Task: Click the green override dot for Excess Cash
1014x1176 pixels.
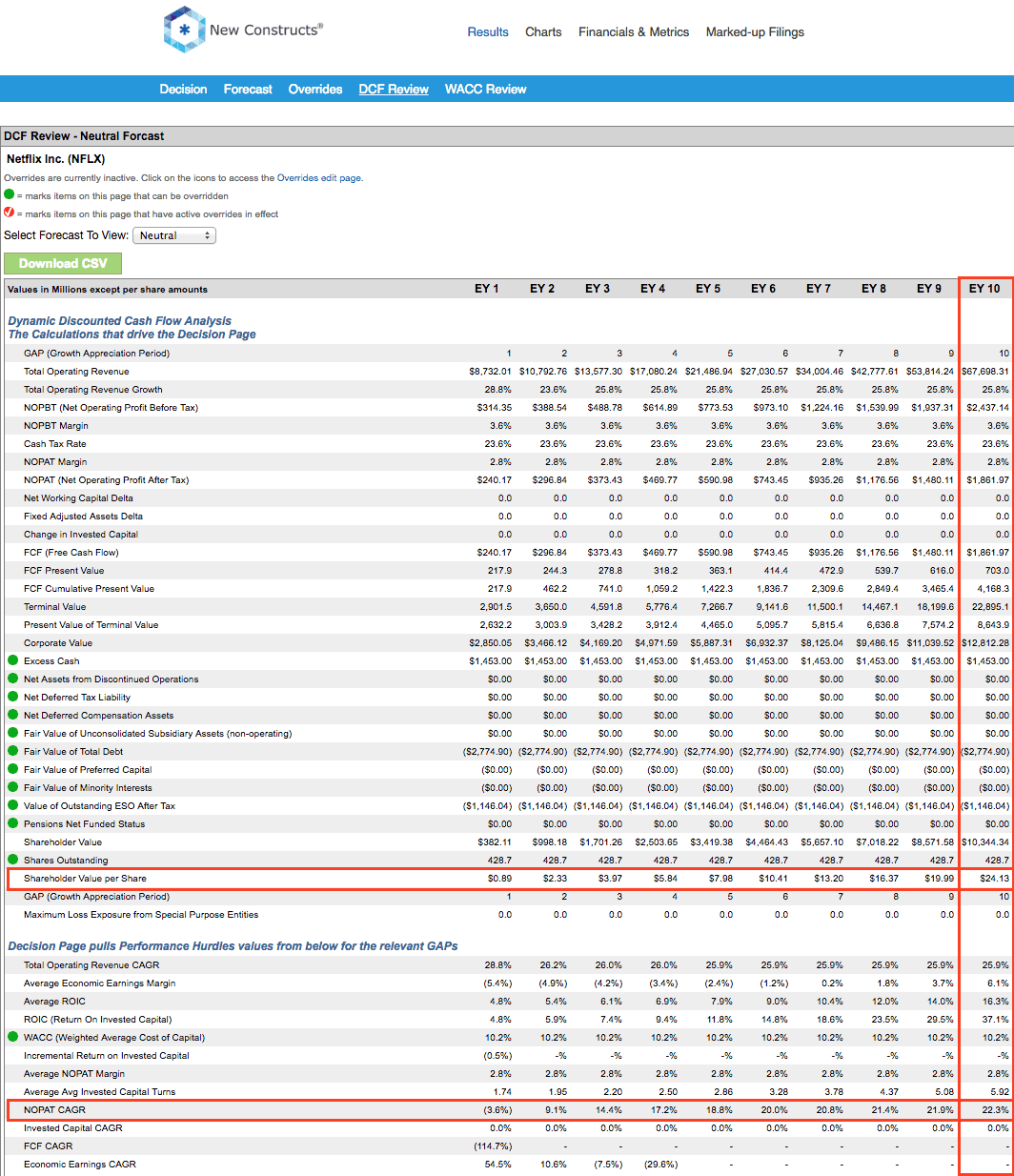Action: [12, 660]
